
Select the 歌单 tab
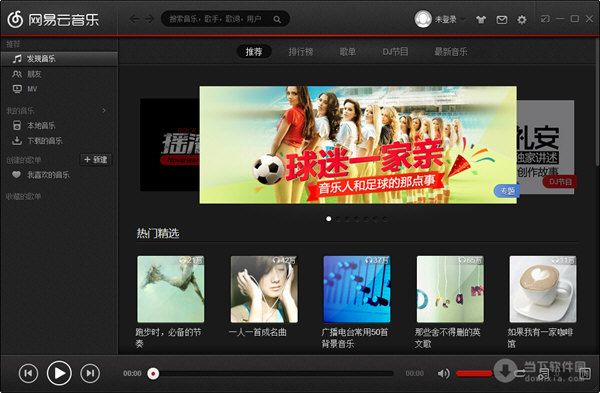pyautogui.click(x=347, y=52)
